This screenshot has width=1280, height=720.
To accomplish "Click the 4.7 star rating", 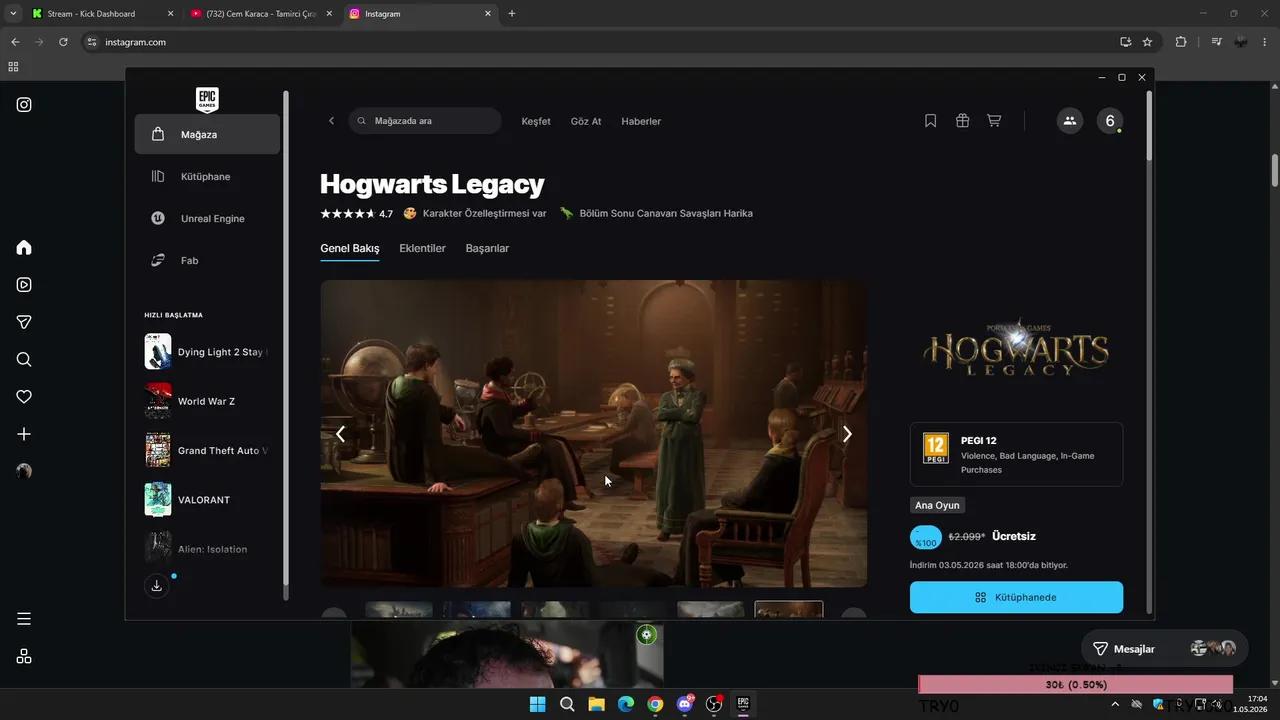I will pyautogui.click(x=356, y=213).
